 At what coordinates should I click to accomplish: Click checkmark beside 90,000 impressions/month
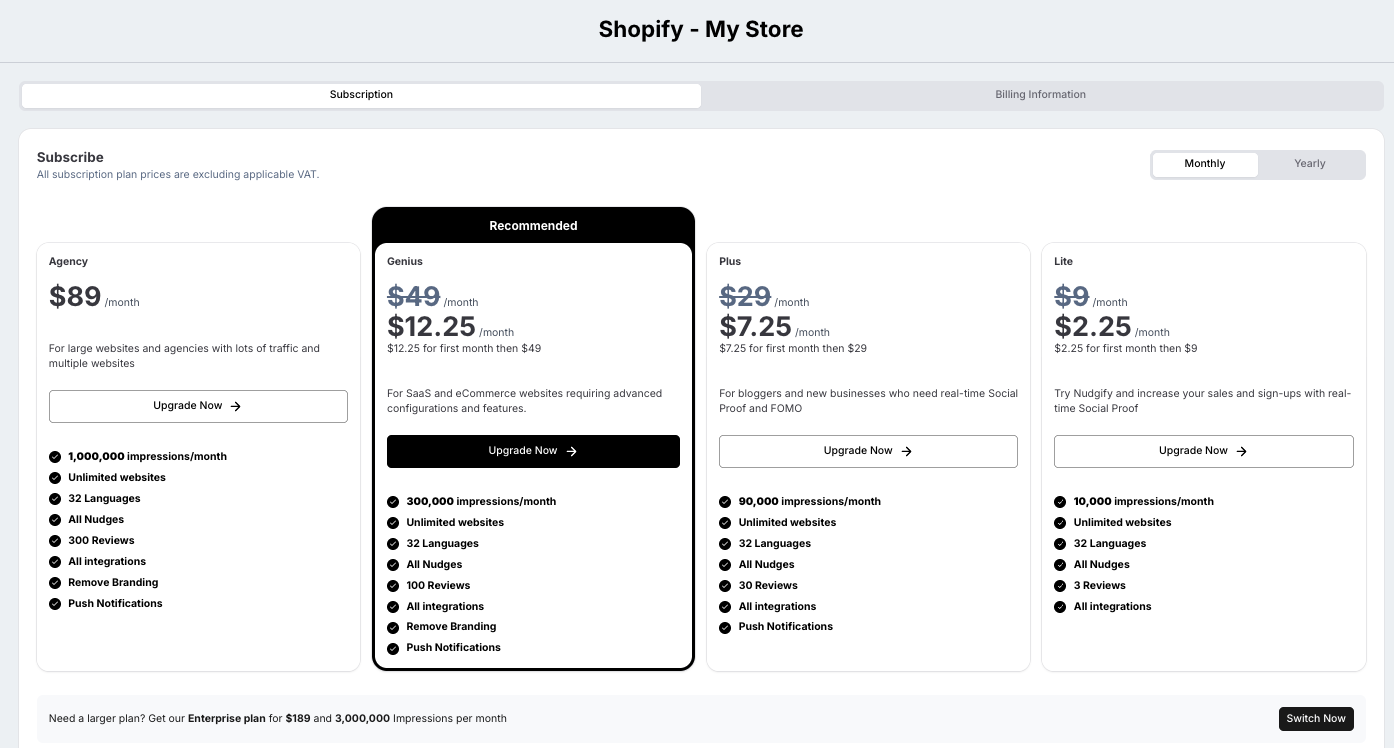(x=725, y=502)
